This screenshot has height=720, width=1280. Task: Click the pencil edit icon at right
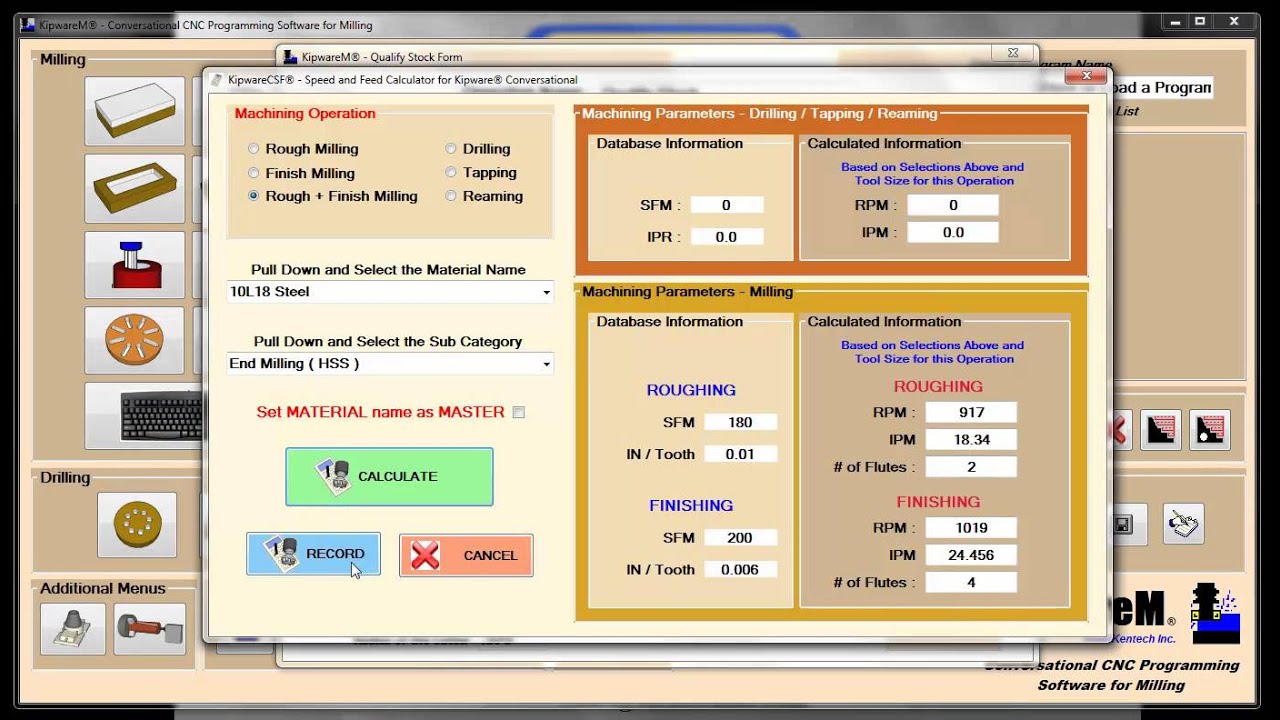click(x=1183, y=524)
